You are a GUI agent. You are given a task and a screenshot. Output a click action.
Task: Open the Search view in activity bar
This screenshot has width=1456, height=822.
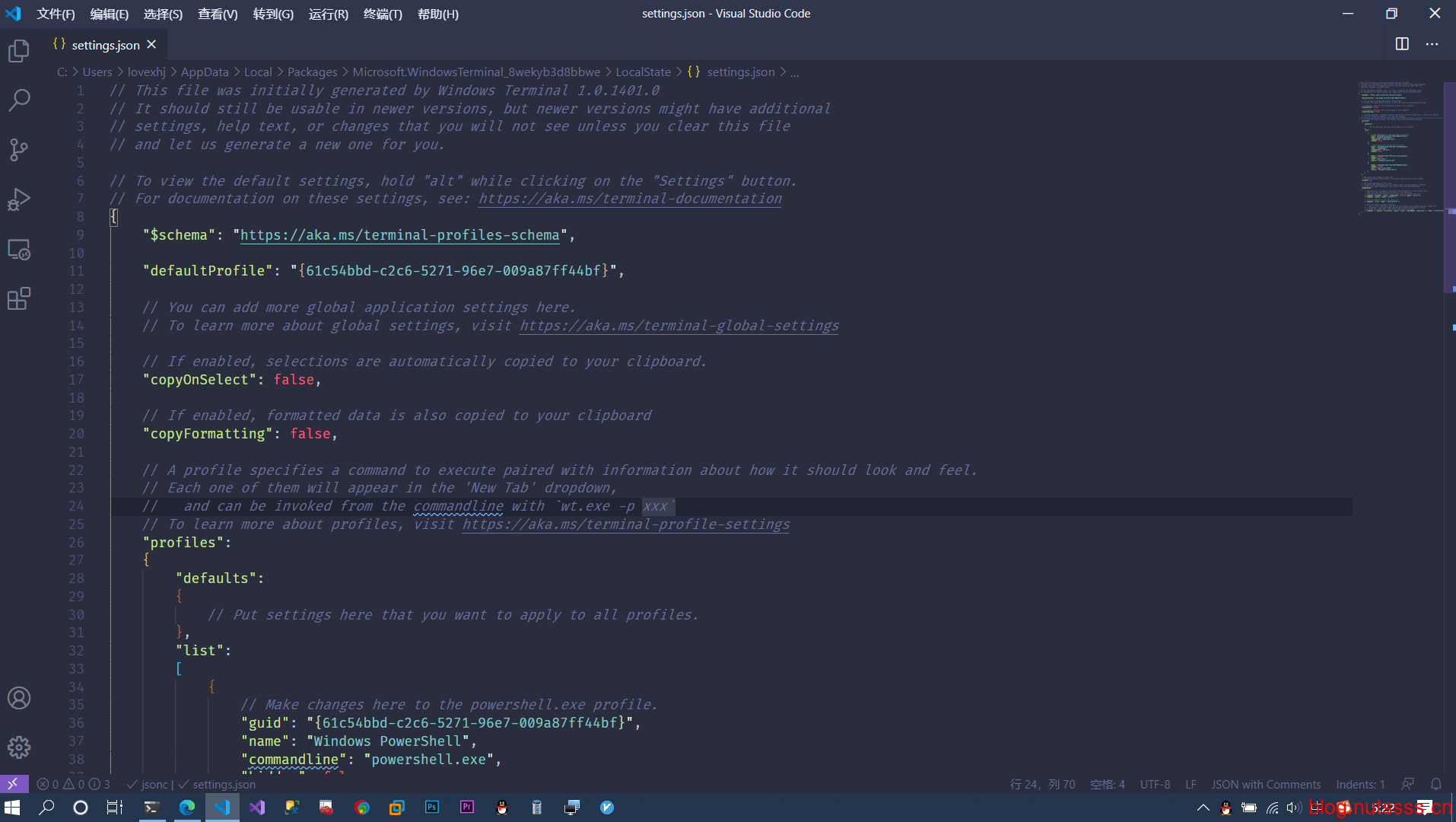click(x=19, y=100)
